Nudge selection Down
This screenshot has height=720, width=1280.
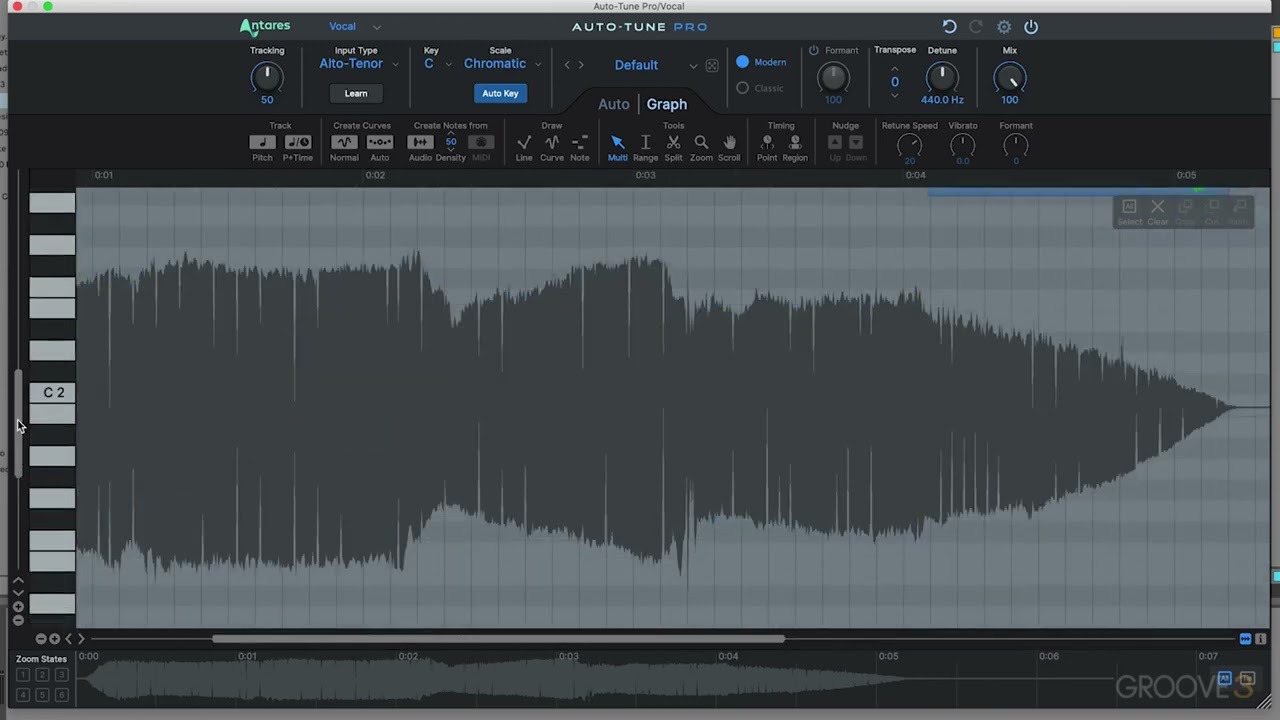856,143
